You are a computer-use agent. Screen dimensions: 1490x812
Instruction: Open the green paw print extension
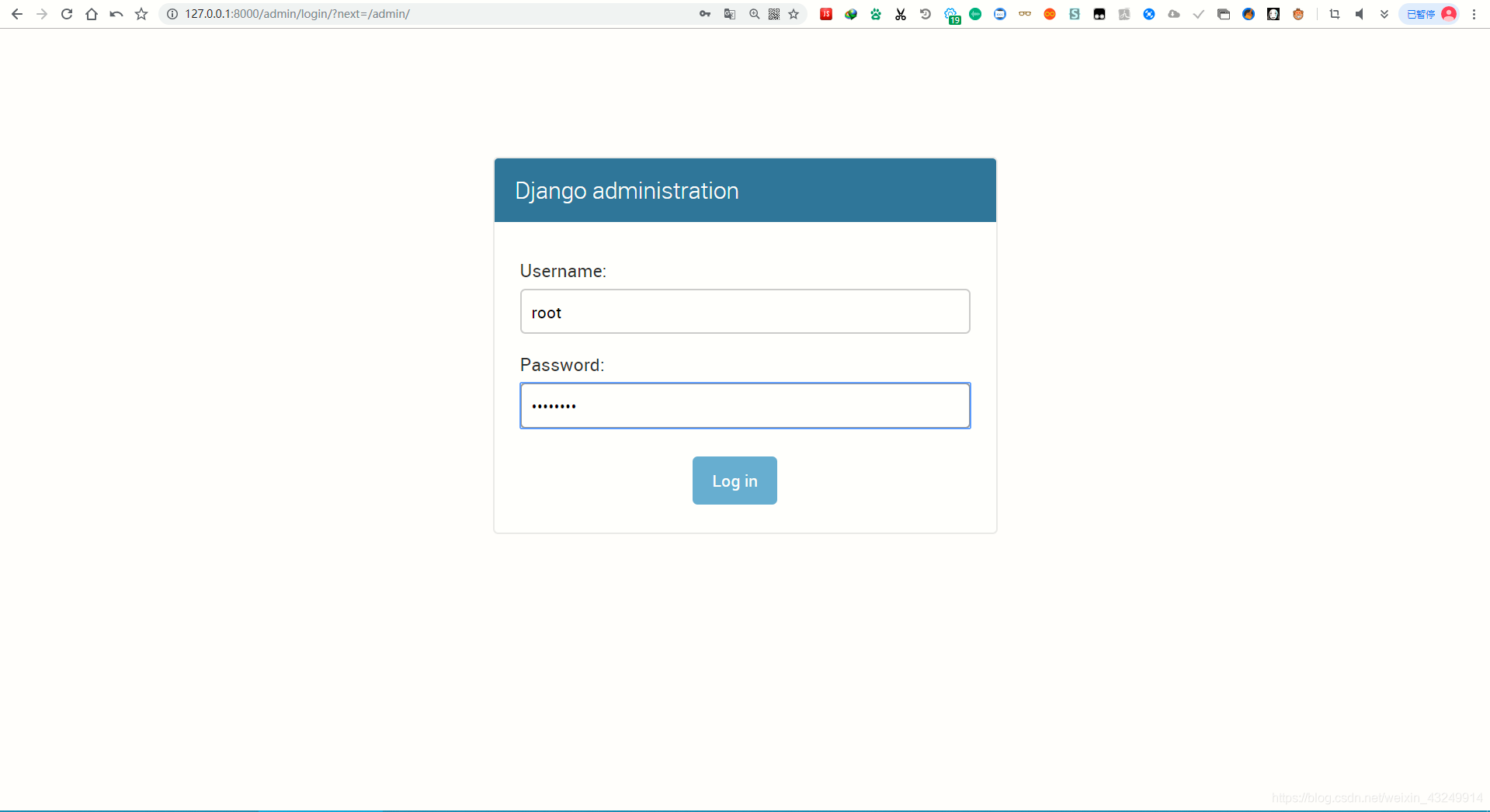(876, 14)
